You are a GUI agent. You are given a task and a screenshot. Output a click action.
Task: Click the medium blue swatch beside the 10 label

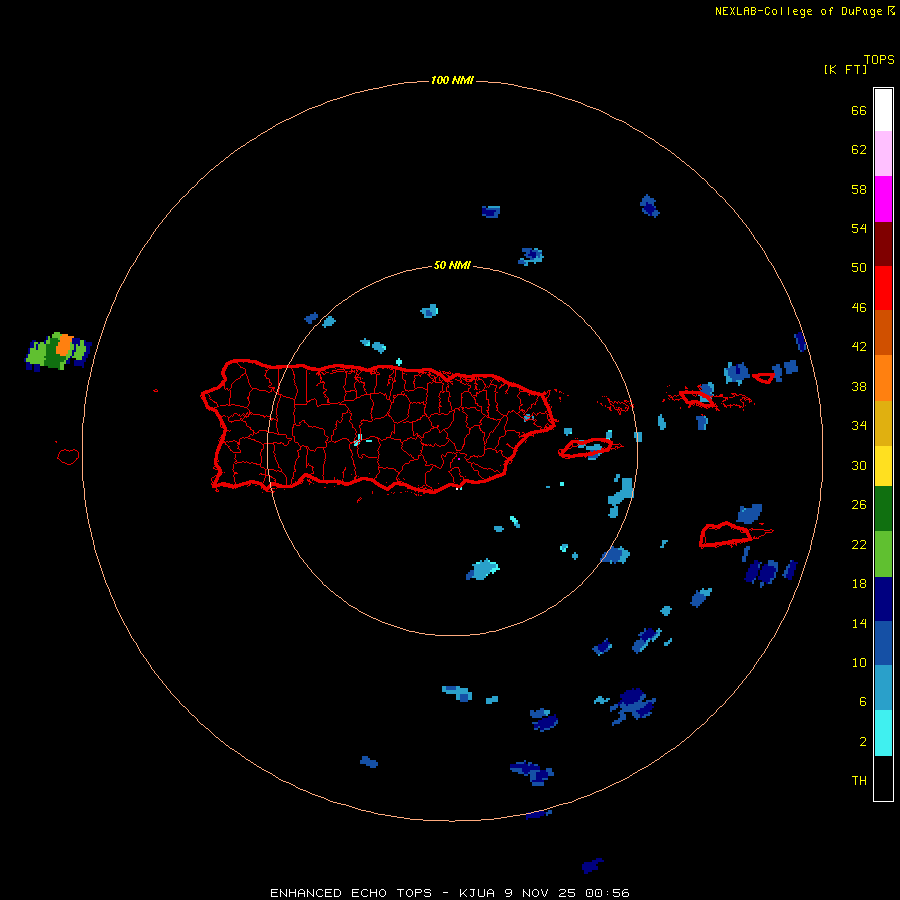point(883,643)
